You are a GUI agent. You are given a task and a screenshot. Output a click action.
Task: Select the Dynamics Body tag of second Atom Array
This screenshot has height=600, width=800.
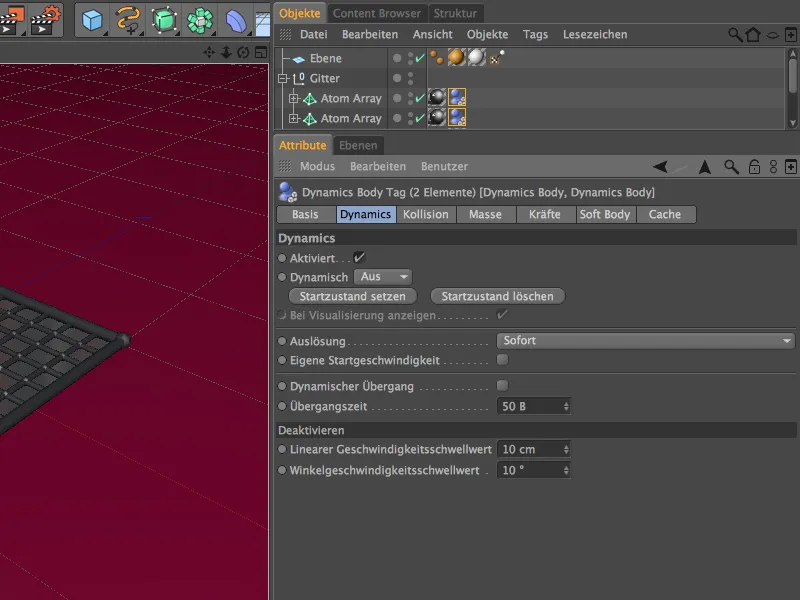coord(457,118)
